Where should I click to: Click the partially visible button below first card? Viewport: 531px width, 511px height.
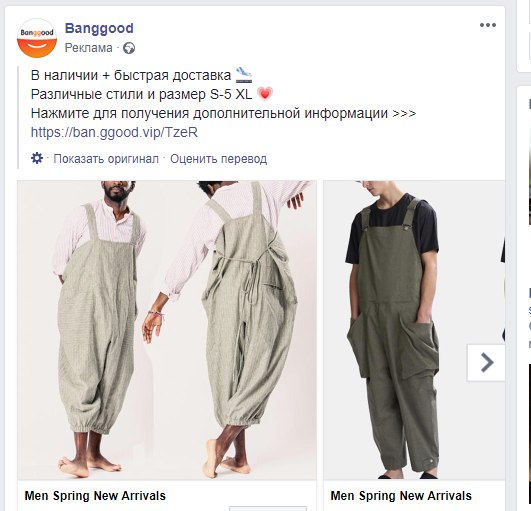(268, 509)
